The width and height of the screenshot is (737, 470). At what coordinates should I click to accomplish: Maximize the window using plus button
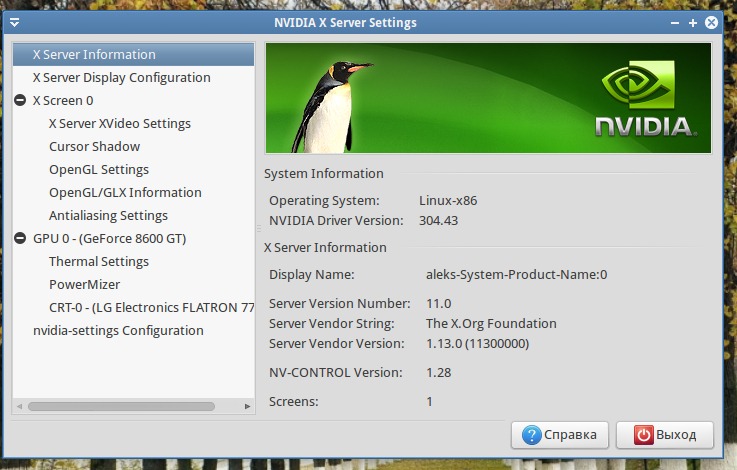[693, 23]
